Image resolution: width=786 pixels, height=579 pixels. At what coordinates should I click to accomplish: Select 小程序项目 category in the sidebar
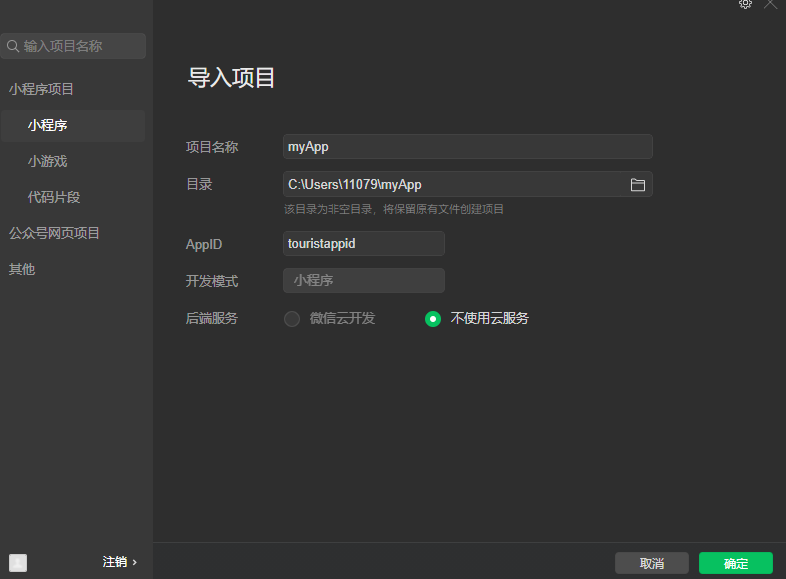(42, 89)
